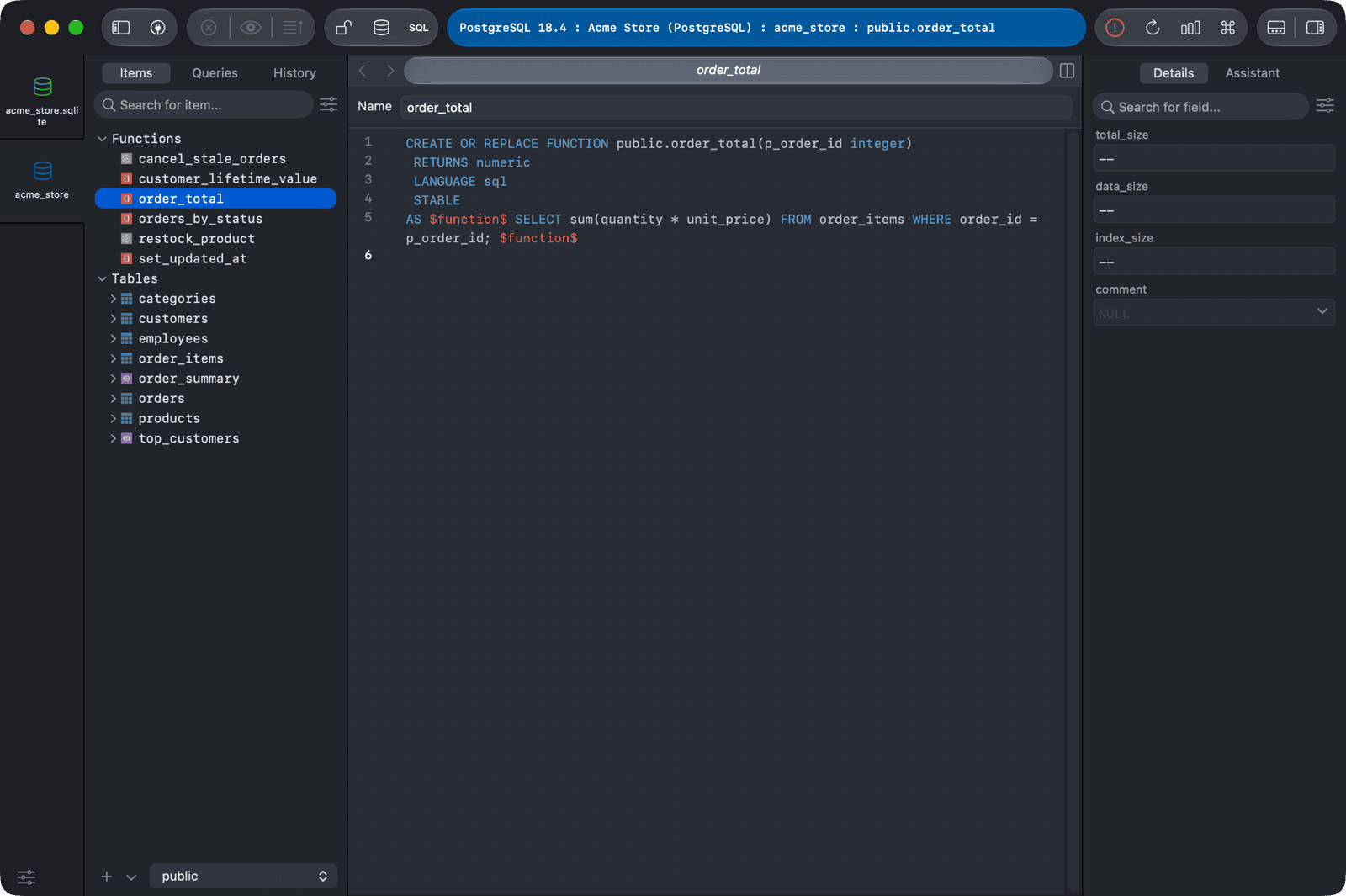Open field filter options in Details panel
This screenshot has height=896, width=1346.
click(1325, 105)
